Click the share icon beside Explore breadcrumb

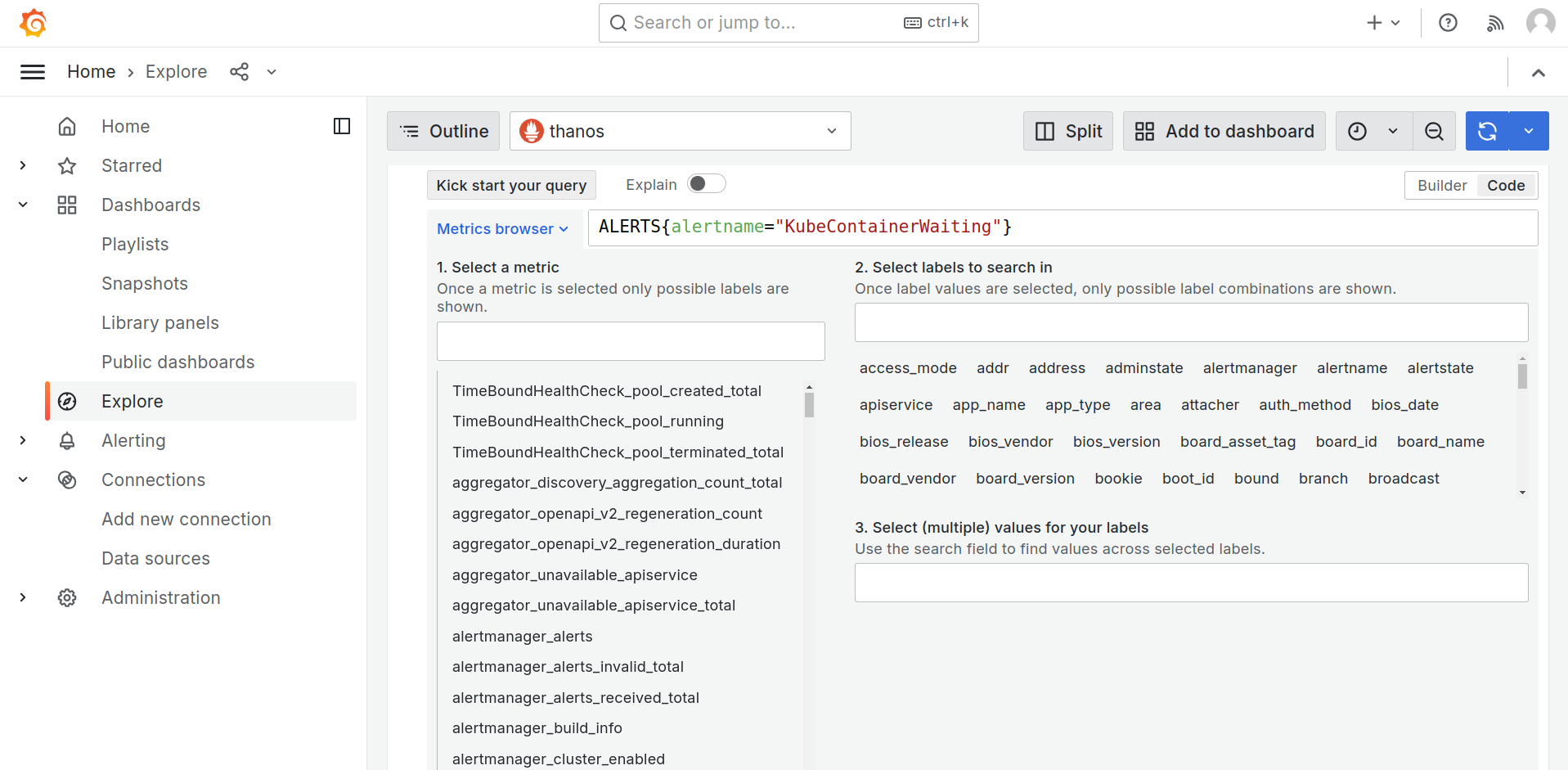tap(239, 72)
